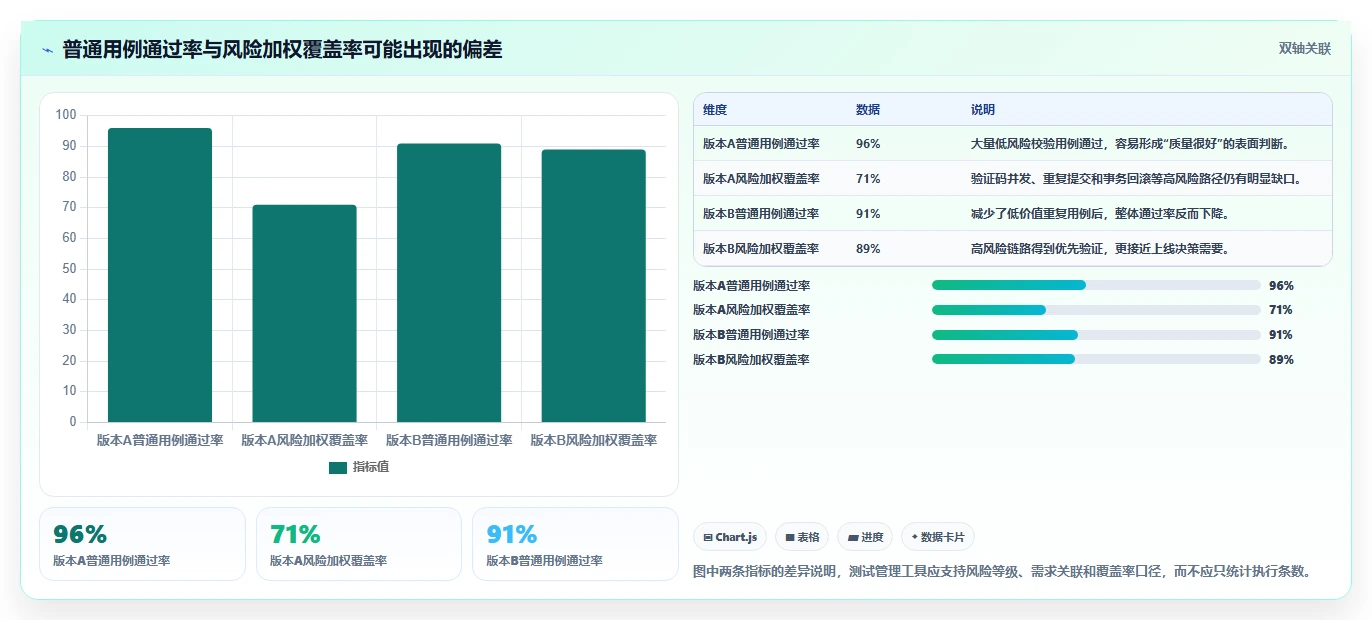Viewport: 1372px width, 620px height.
Task: Click the Chart.js tag
Action: (730, 537)
